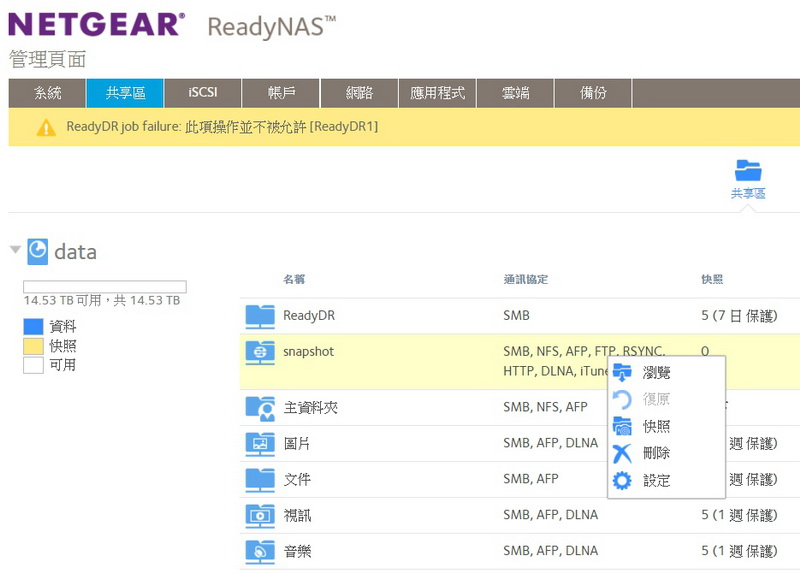800x574 pixels.
Task: Click ReadyDR's 5 (7 日 保護) snapshot cell
Action: tap(739, 316)
